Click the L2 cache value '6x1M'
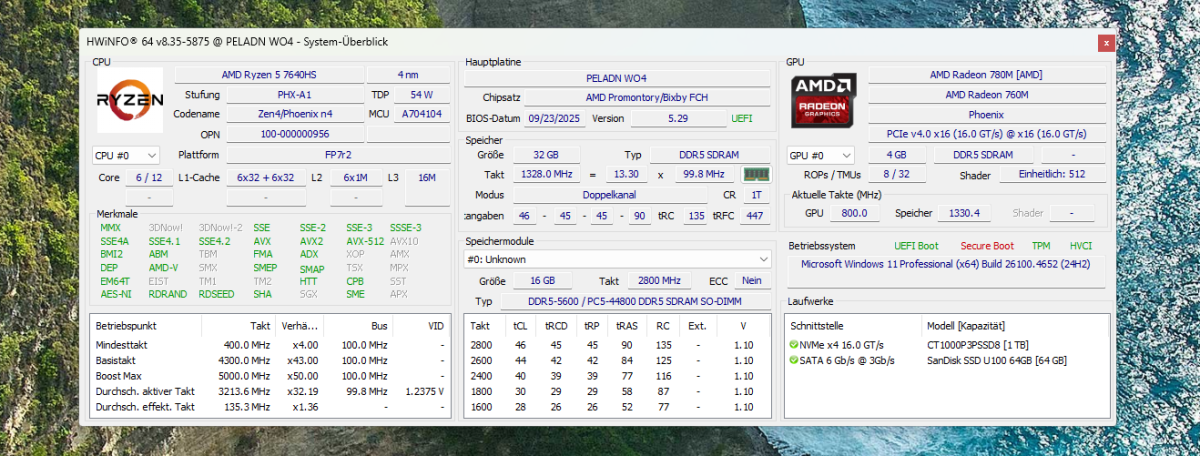This screenshot has height=456, width=1200. click(356, 177)
